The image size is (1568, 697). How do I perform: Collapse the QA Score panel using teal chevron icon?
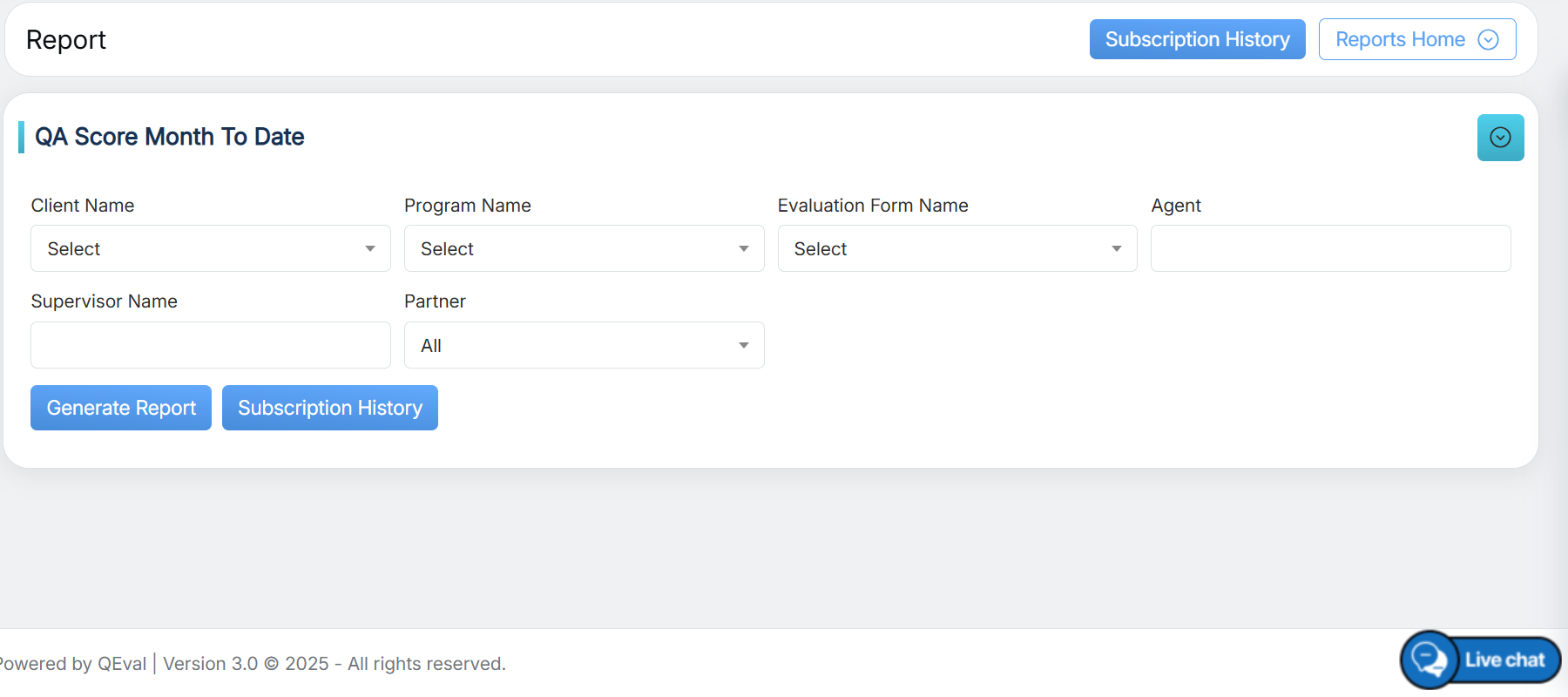[x=1500, y=138]
